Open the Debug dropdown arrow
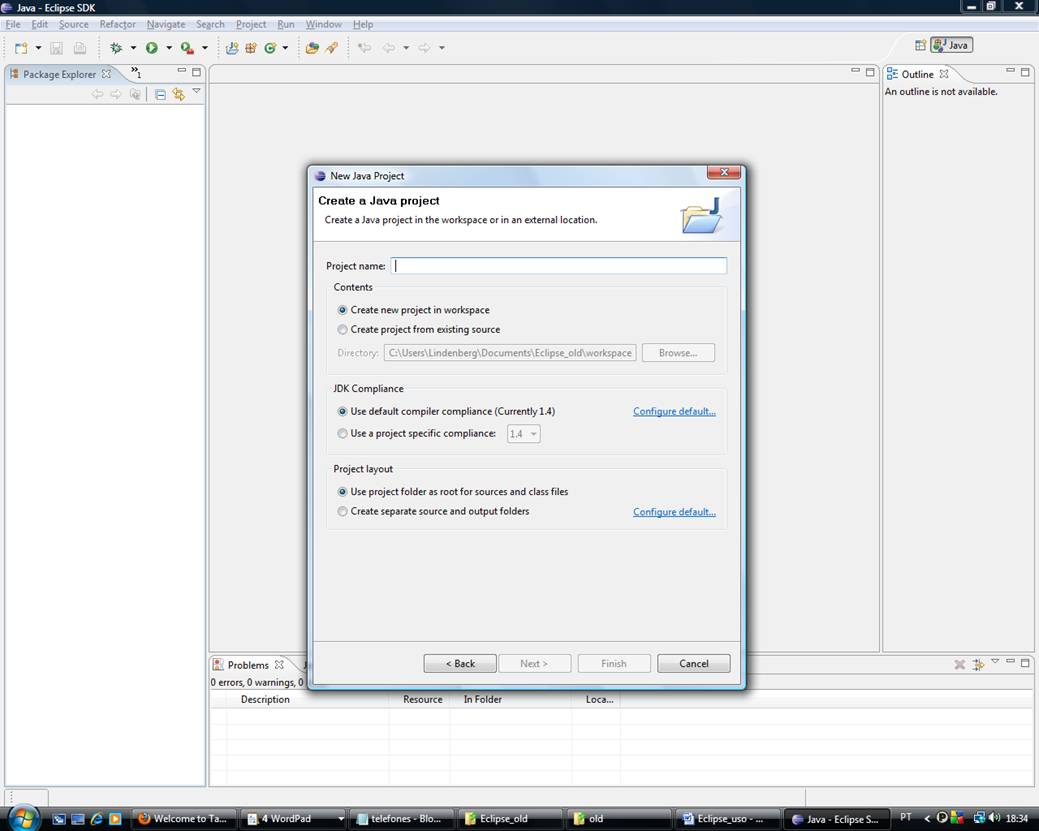Viewport: 1039px width, 831px height. tap(133, 48)
